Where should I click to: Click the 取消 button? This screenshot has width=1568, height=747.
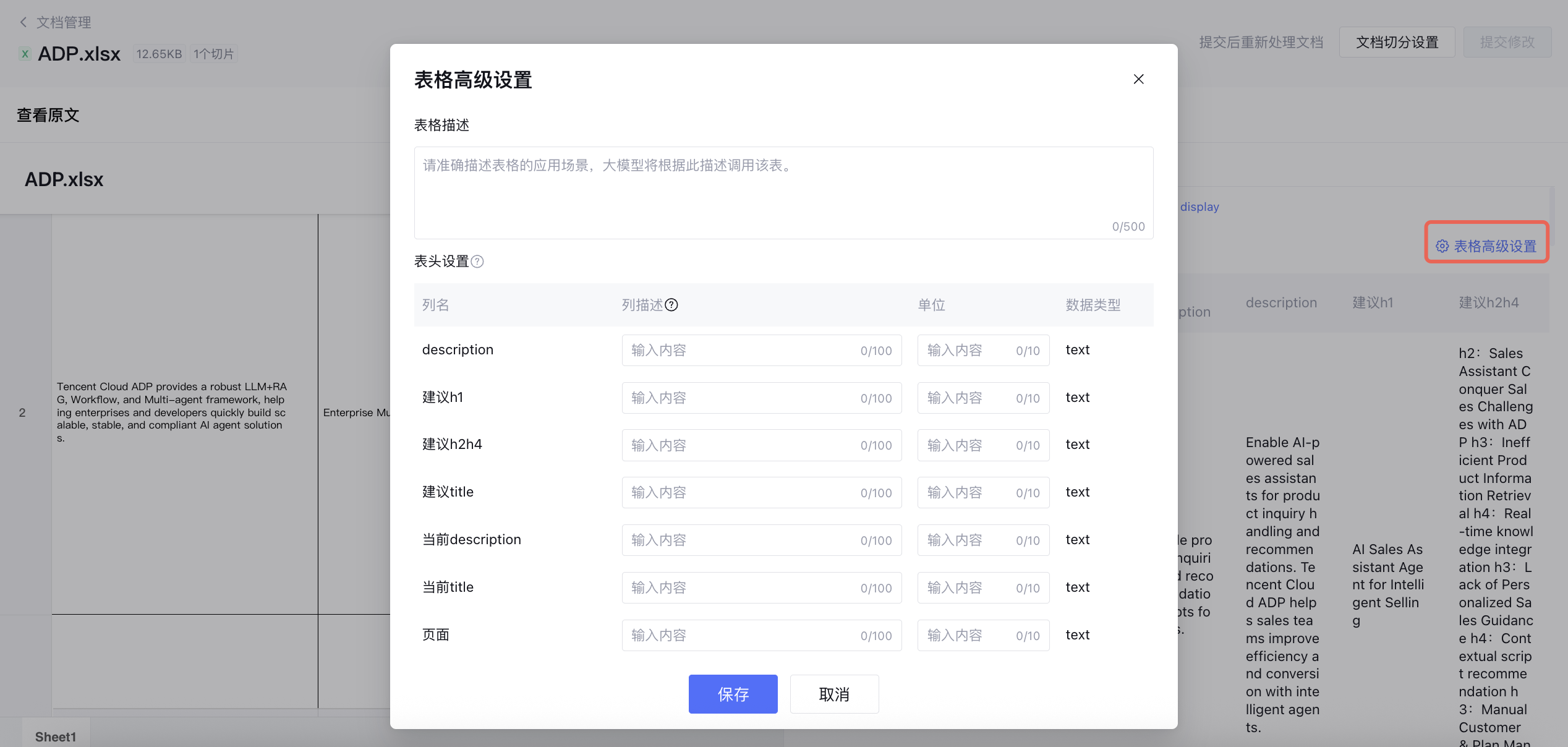click(834, 694)
